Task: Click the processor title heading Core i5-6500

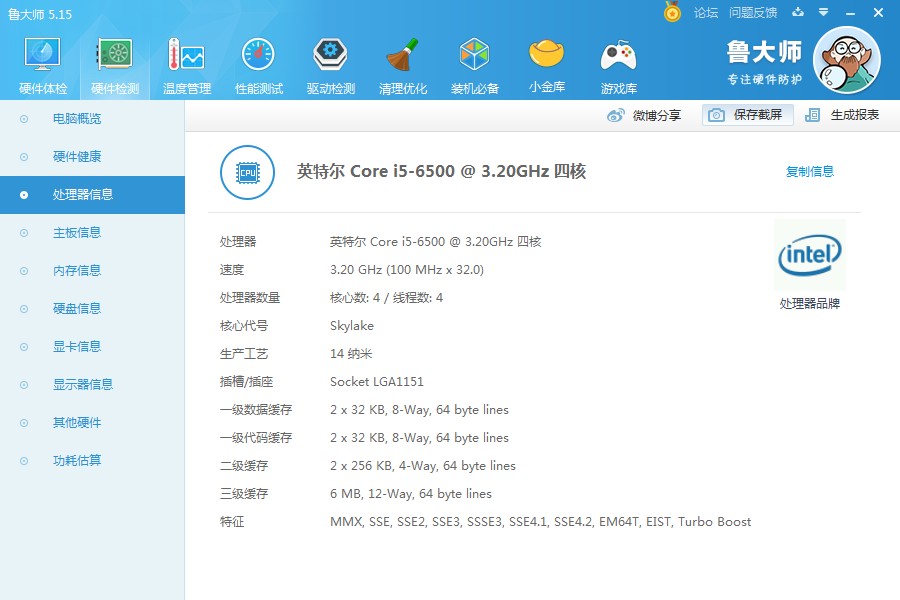Action: coord(441,171)
